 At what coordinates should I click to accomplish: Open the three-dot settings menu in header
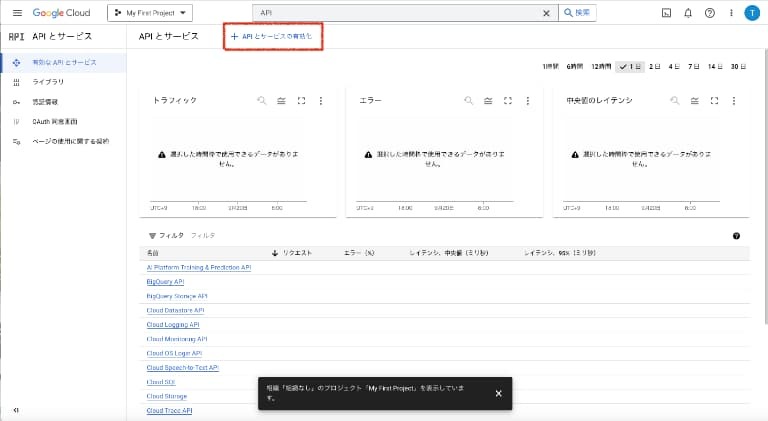(730, 12)
